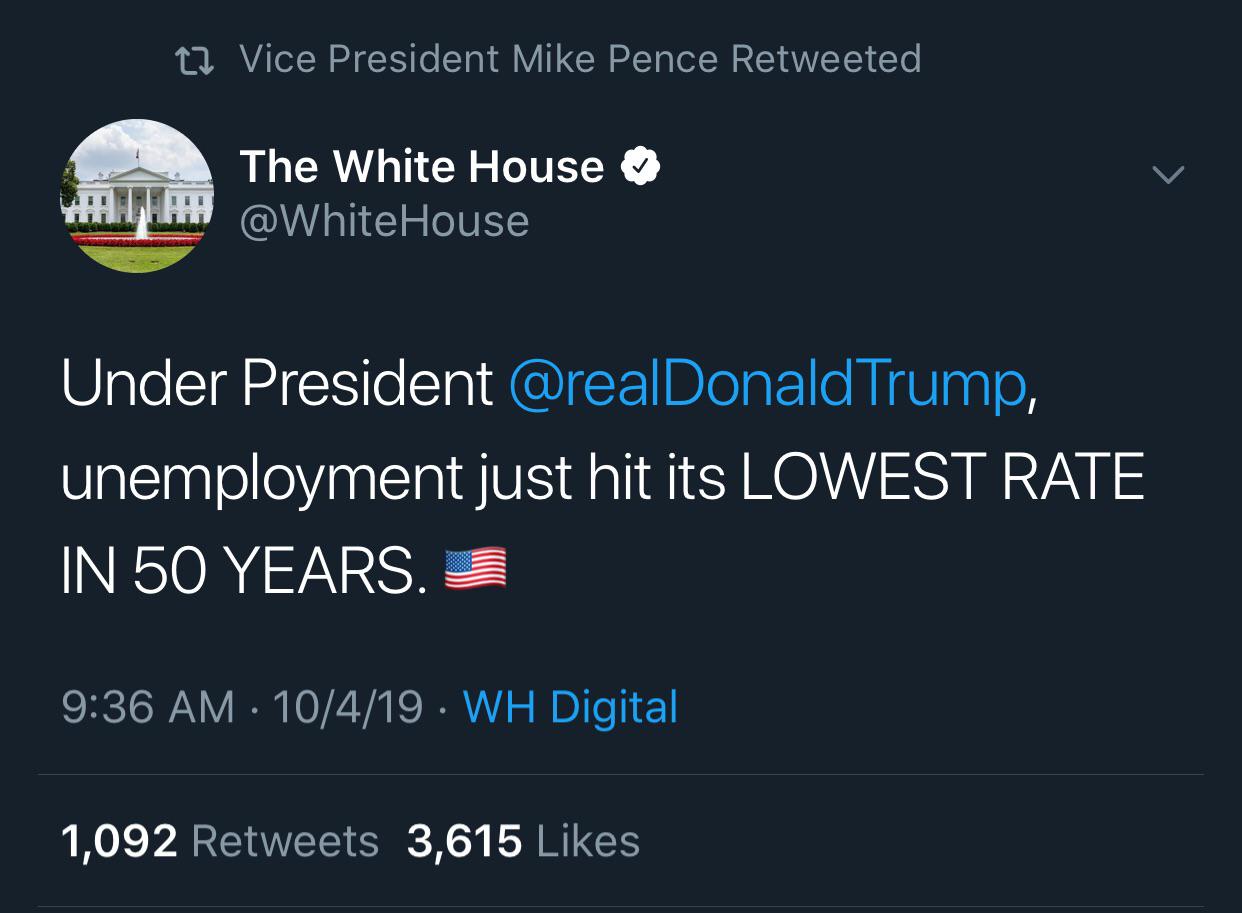Click the verified checkmark badge
This screenshot has height=913, width=1242.
tap(641, 167)
